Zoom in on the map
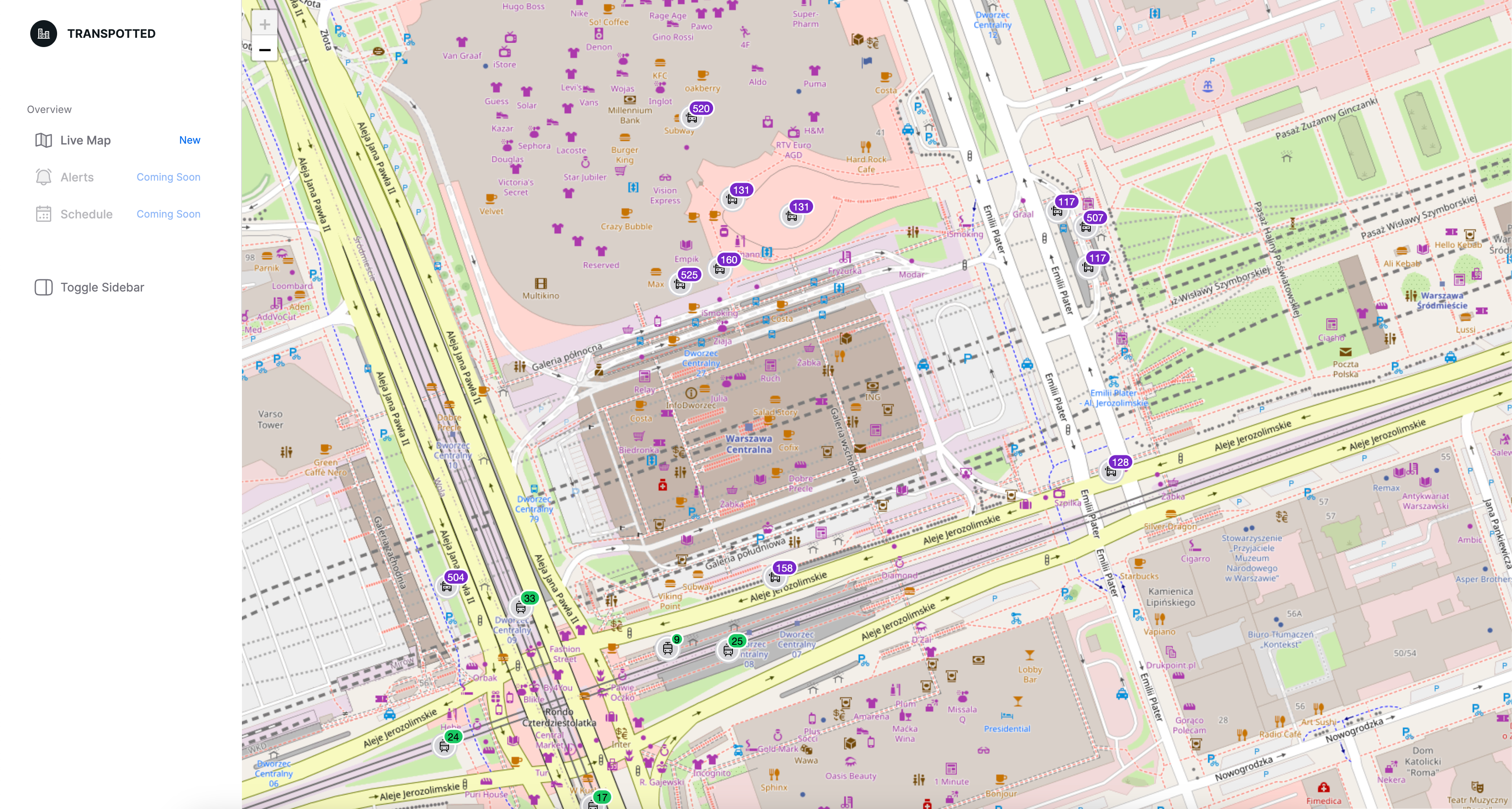Image resolution: width=1512 pixels, height=809 pixels. 265,25
